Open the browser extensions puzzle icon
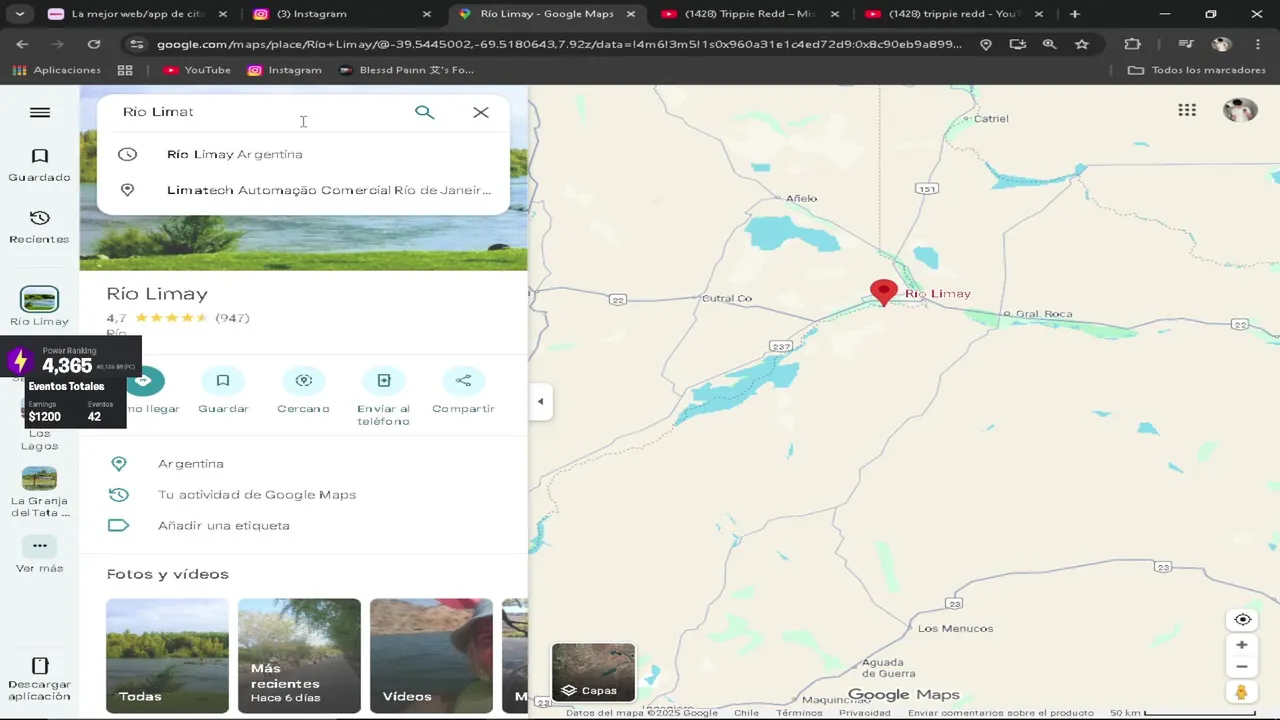 [x=1132, y=44]
